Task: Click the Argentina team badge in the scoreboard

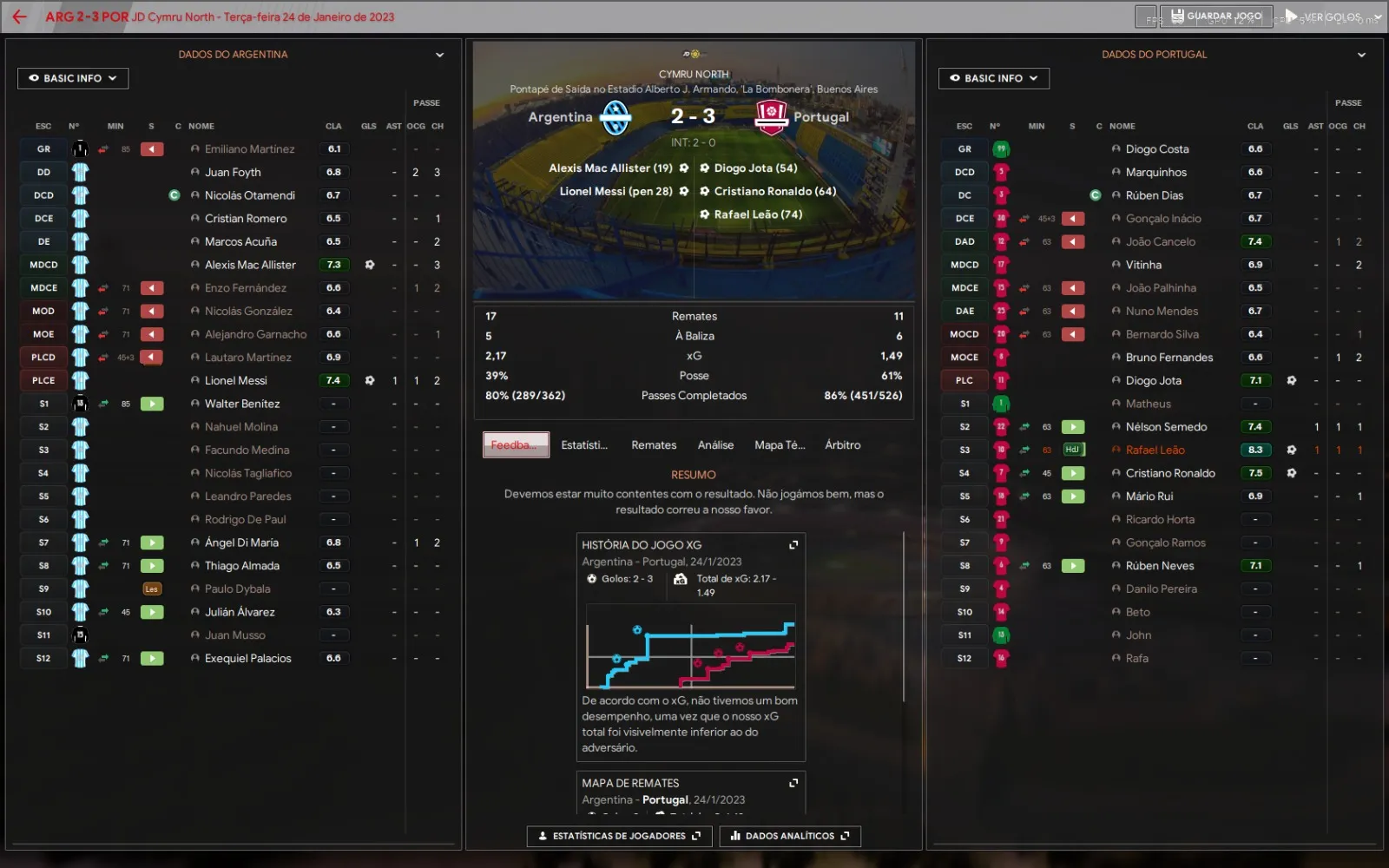Action: [616, 117]
